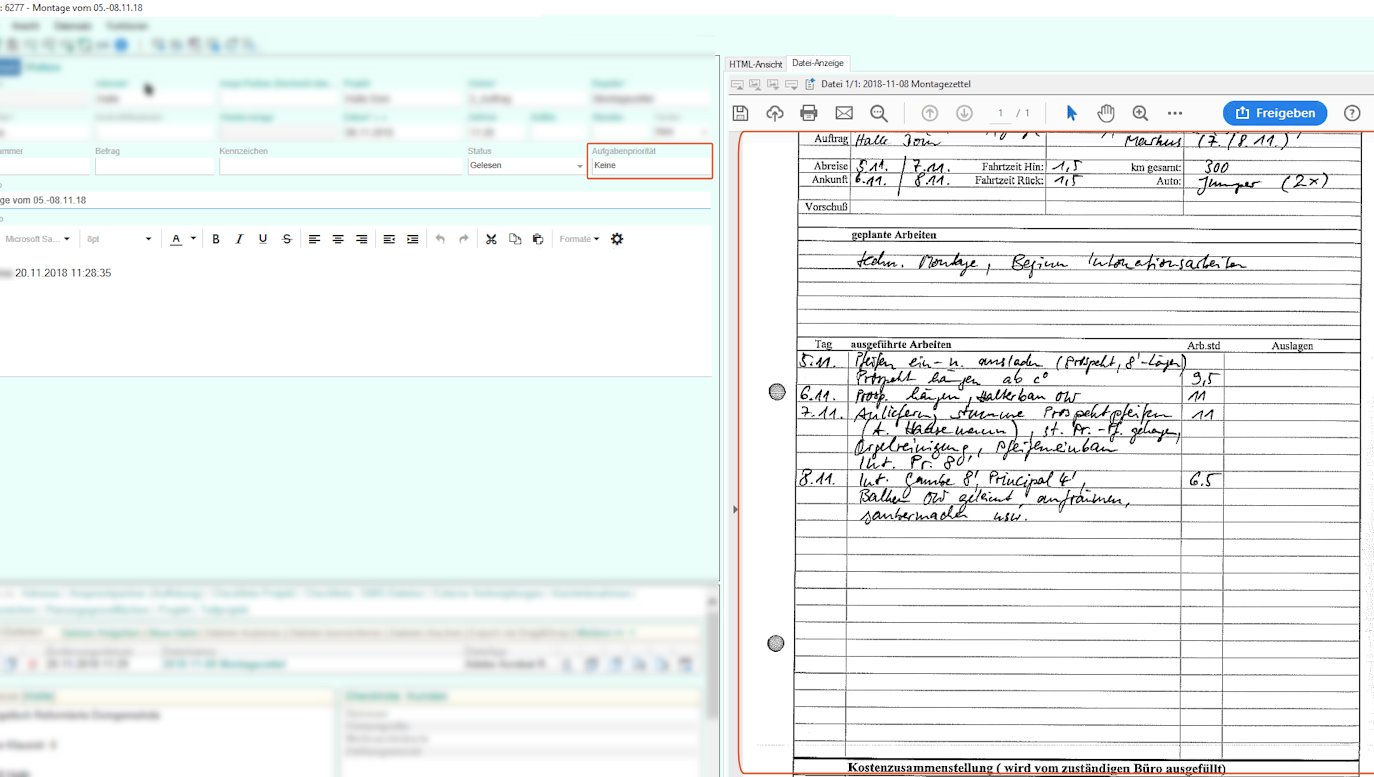Open the Formate dropdown
Viewport: 1374px width, 777px height.
pos(579,239)
